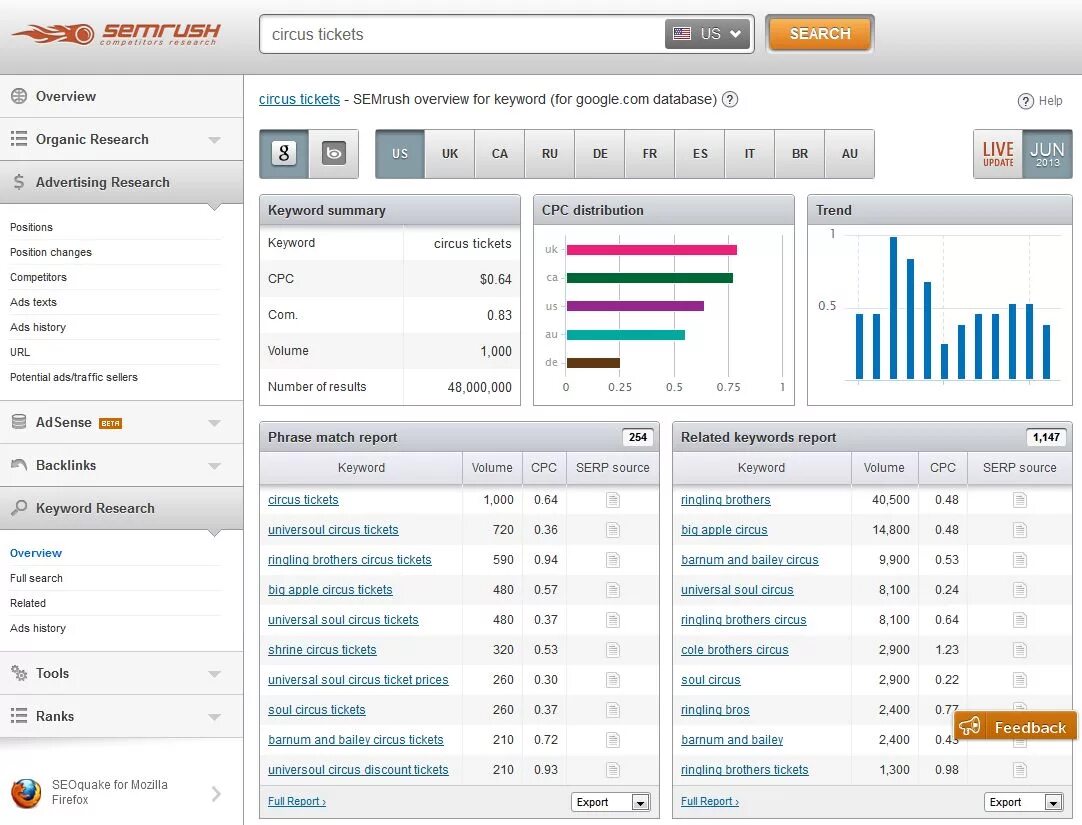Open SERP source for circus tickets row
Screen dimensions: 1082x825
(x=613, y=500)
